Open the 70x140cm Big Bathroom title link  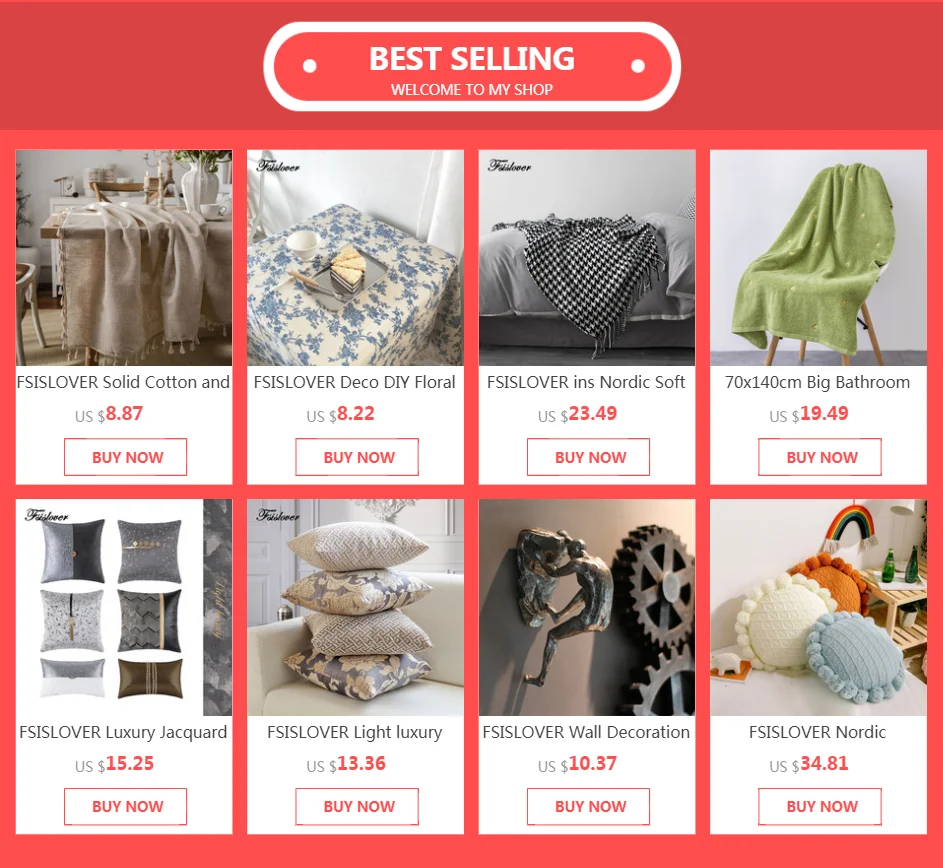817,383
